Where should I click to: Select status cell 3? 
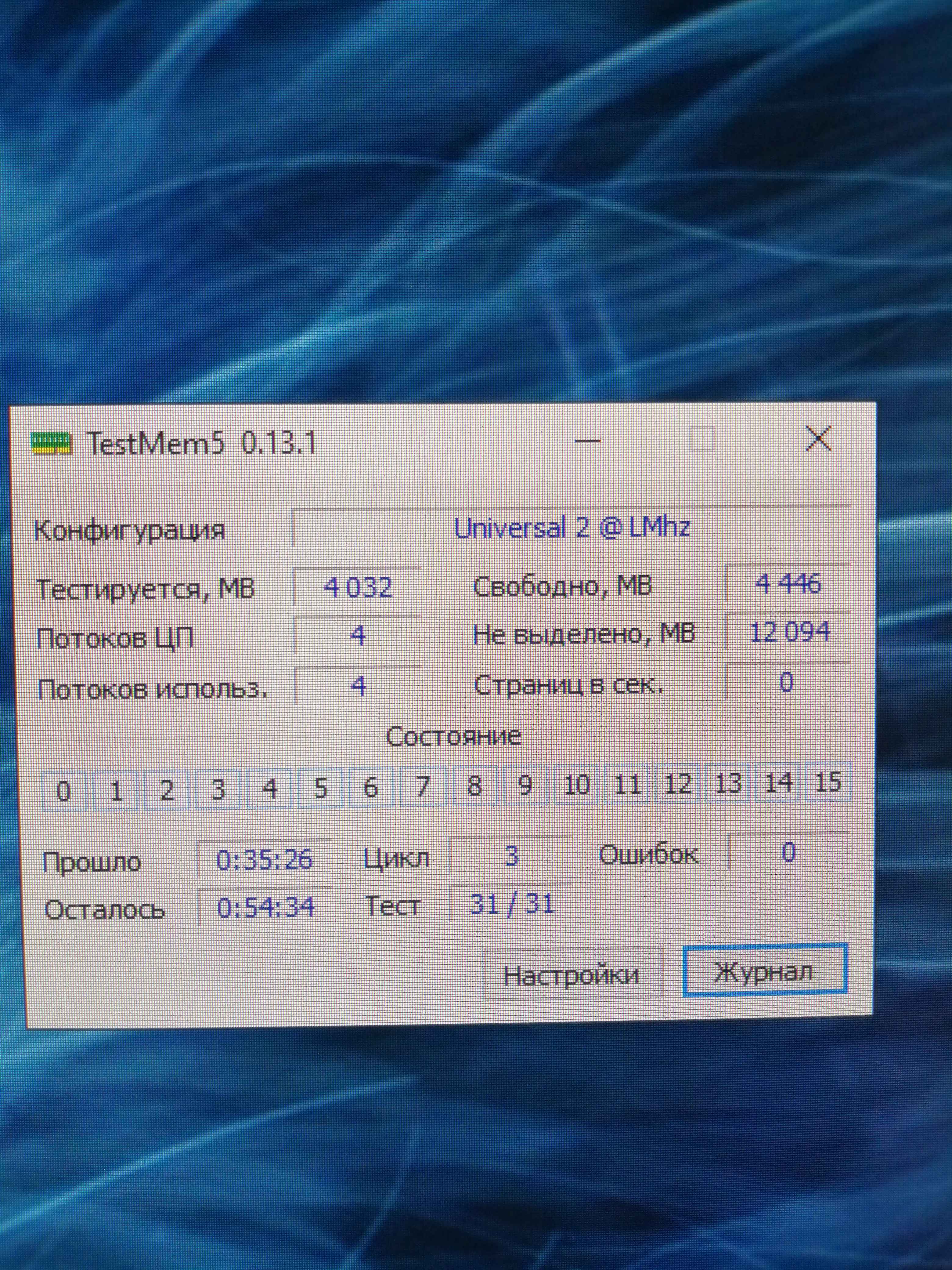tap(218, 789)
